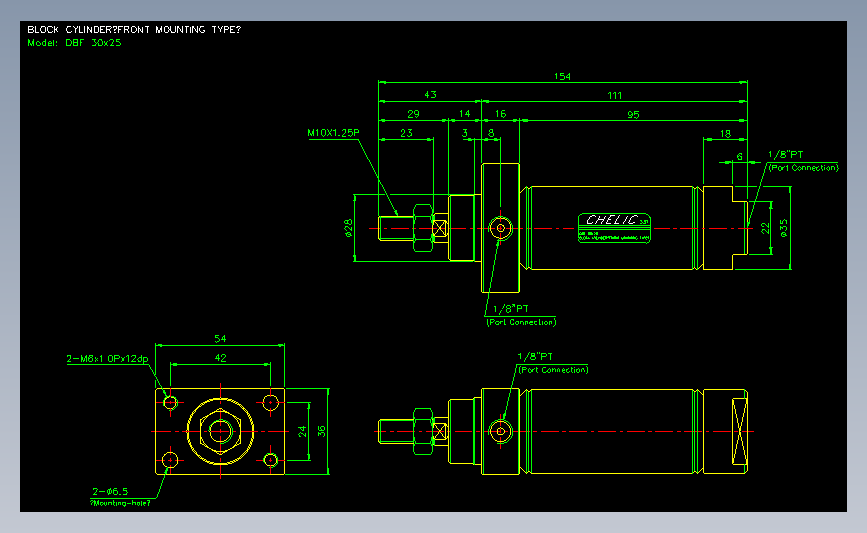The width and height of the screenshot is (867, 533).
Task: Click the hole spacing dimension '42'
Action: 220,358
